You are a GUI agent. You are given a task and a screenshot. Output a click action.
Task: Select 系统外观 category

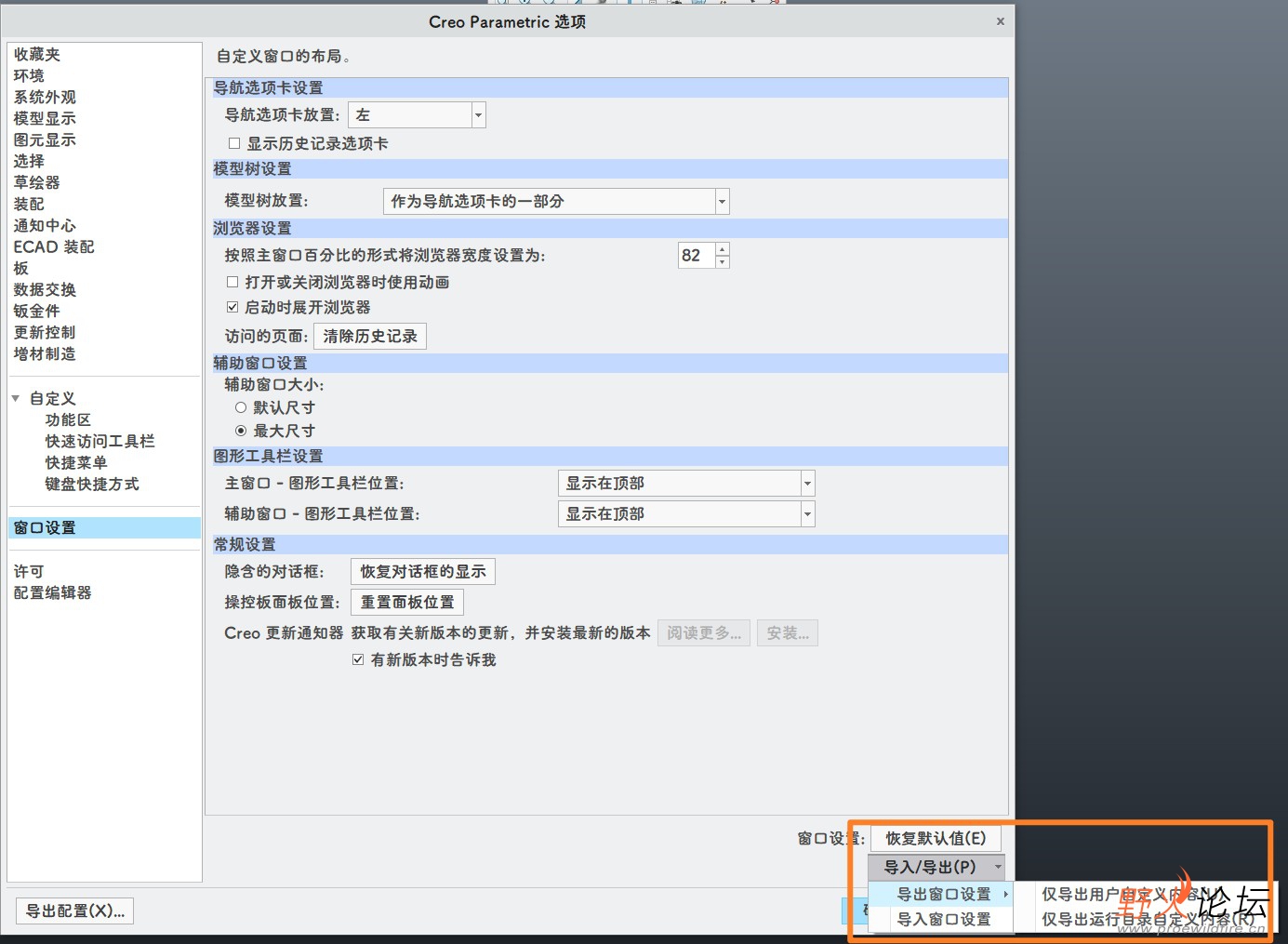pos(45,98)
